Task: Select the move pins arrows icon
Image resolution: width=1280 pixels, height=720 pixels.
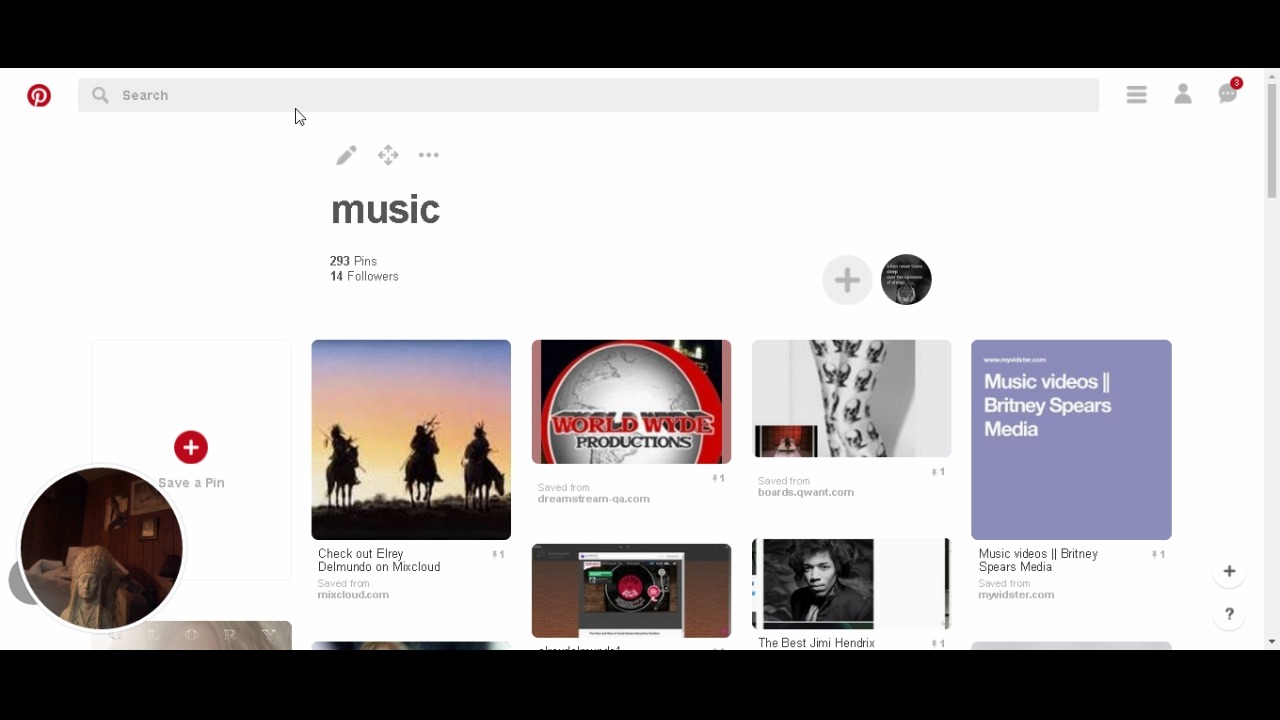Action: 388,155
